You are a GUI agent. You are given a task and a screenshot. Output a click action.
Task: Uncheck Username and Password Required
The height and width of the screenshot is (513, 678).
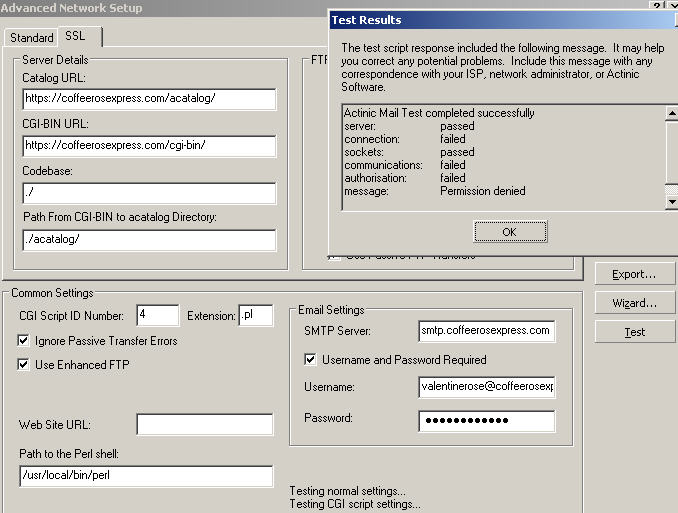click(x=311, y=359)
